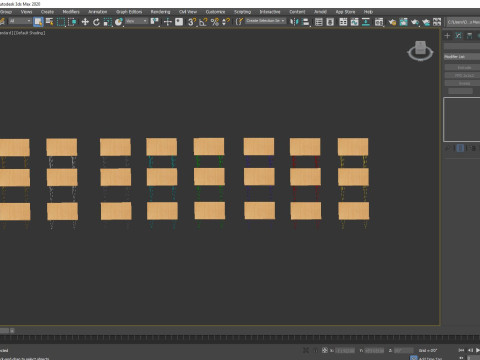Click Render in the Cloud icon
Image resolution: width=480 pixels, height=360 pixels.
(426, 22)
